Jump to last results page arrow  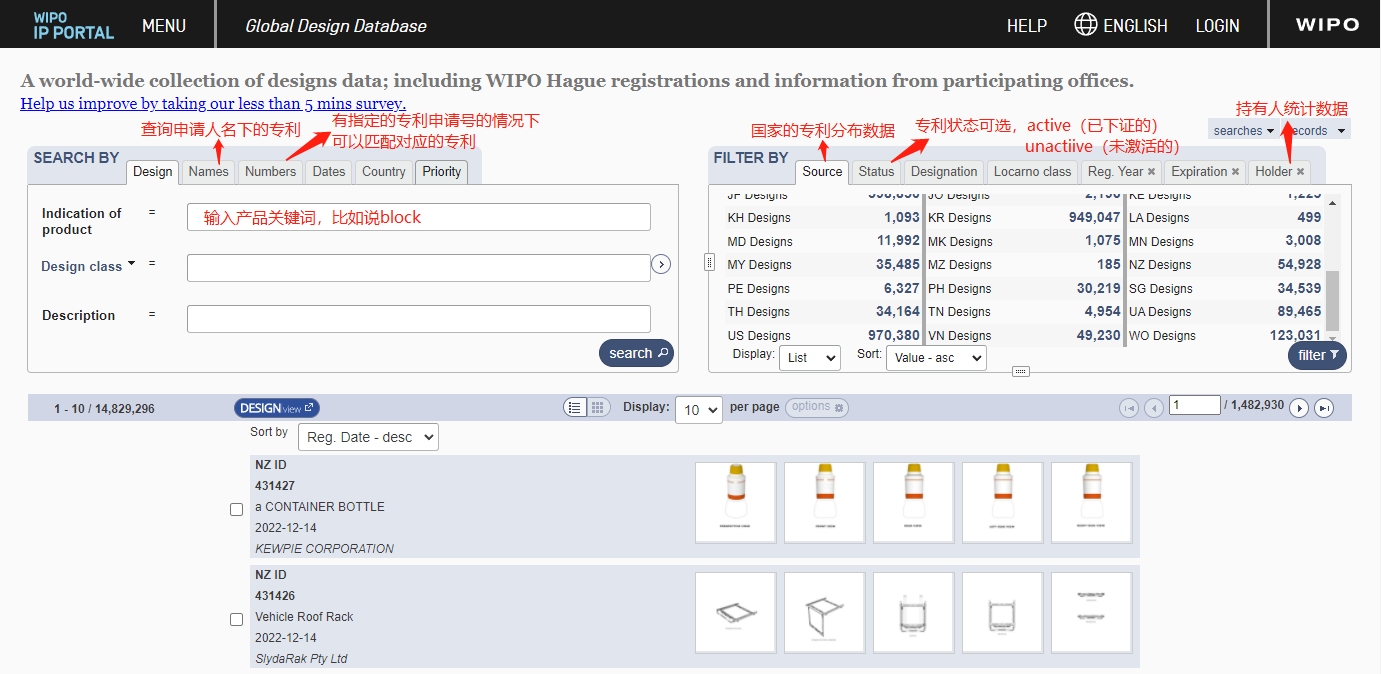pyautogui.click(x=1324, y=407)
